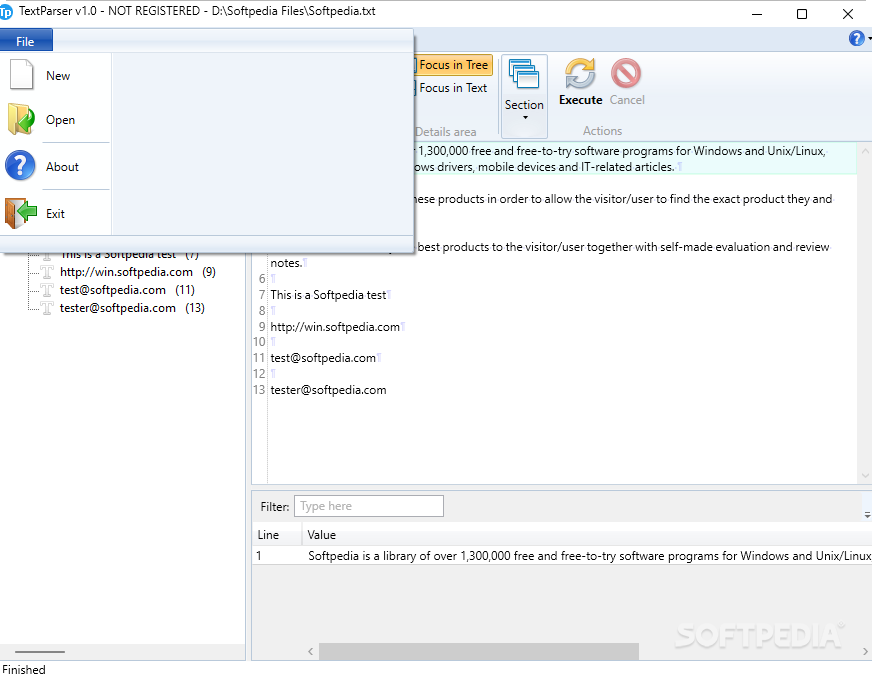Click the Section windows icon
Screen dimensions: 872x674
pyautogui.click(x=524, y=75)
